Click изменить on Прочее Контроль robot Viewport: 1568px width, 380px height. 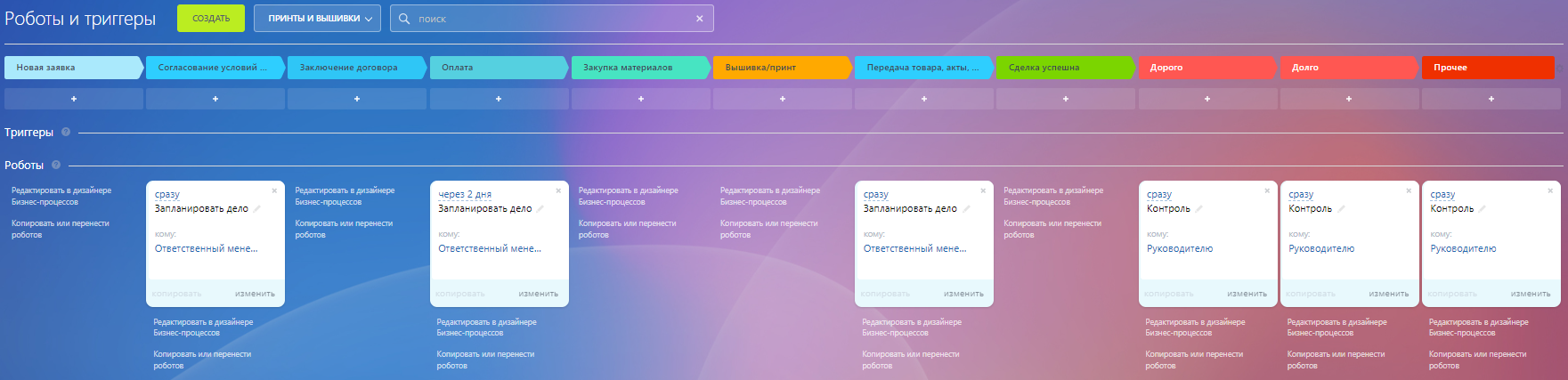tap(1531, 294)
